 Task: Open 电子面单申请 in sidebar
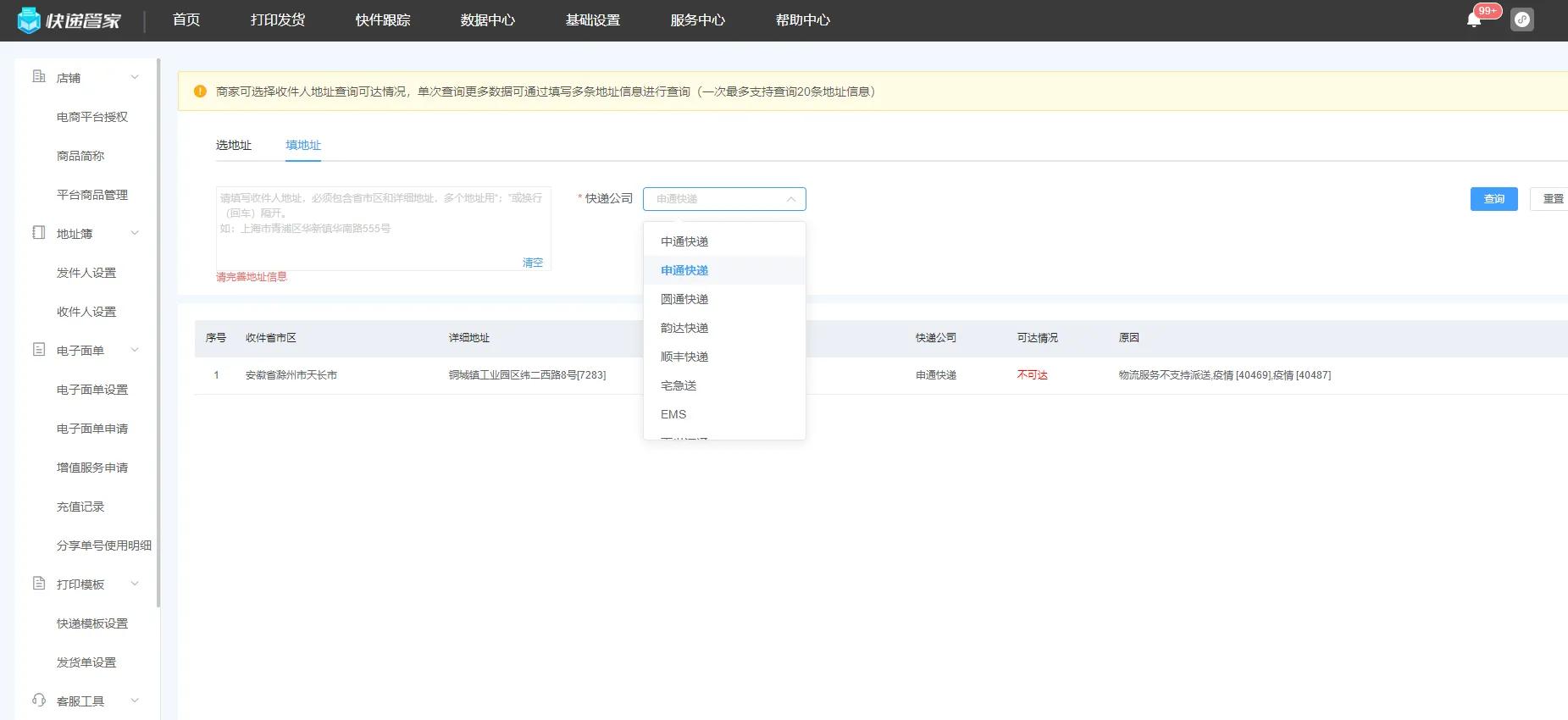(x=92, y=429)
